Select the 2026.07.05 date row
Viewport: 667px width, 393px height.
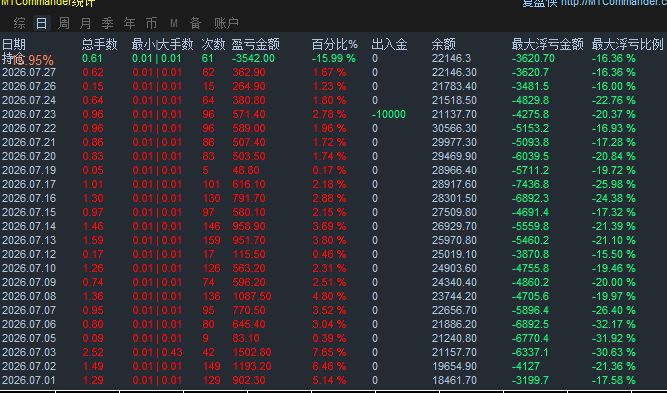pos(29,339)
